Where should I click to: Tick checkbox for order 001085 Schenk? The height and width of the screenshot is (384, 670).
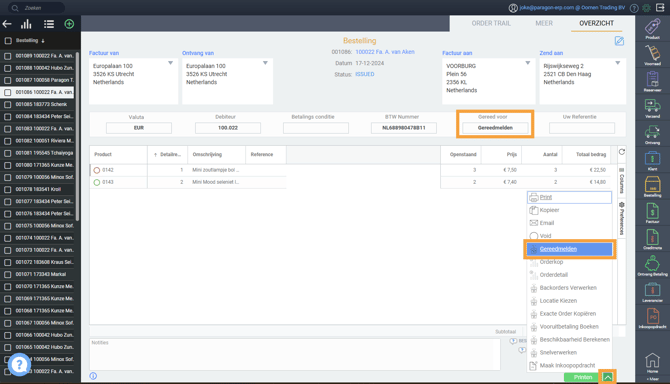tap(8, 104)
